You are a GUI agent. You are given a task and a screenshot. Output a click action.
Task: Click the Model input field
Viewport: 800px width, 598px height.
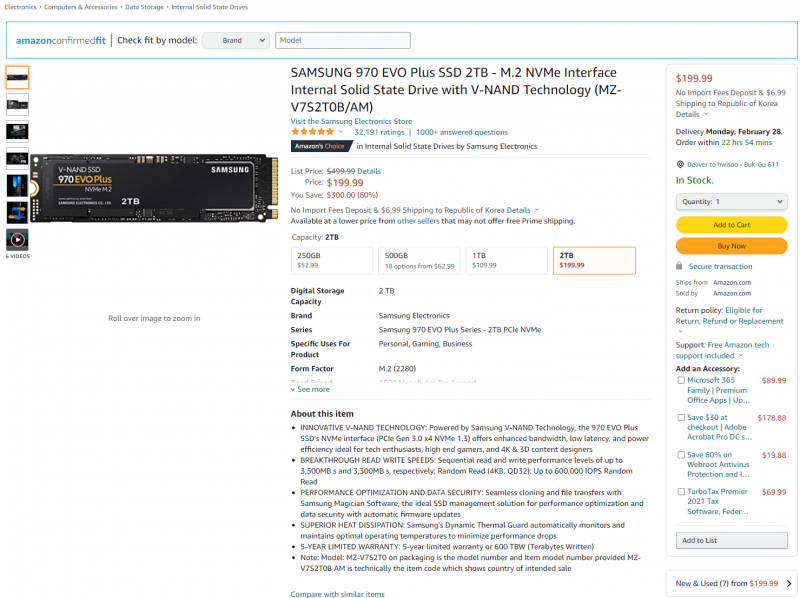[x=342, y=40]
